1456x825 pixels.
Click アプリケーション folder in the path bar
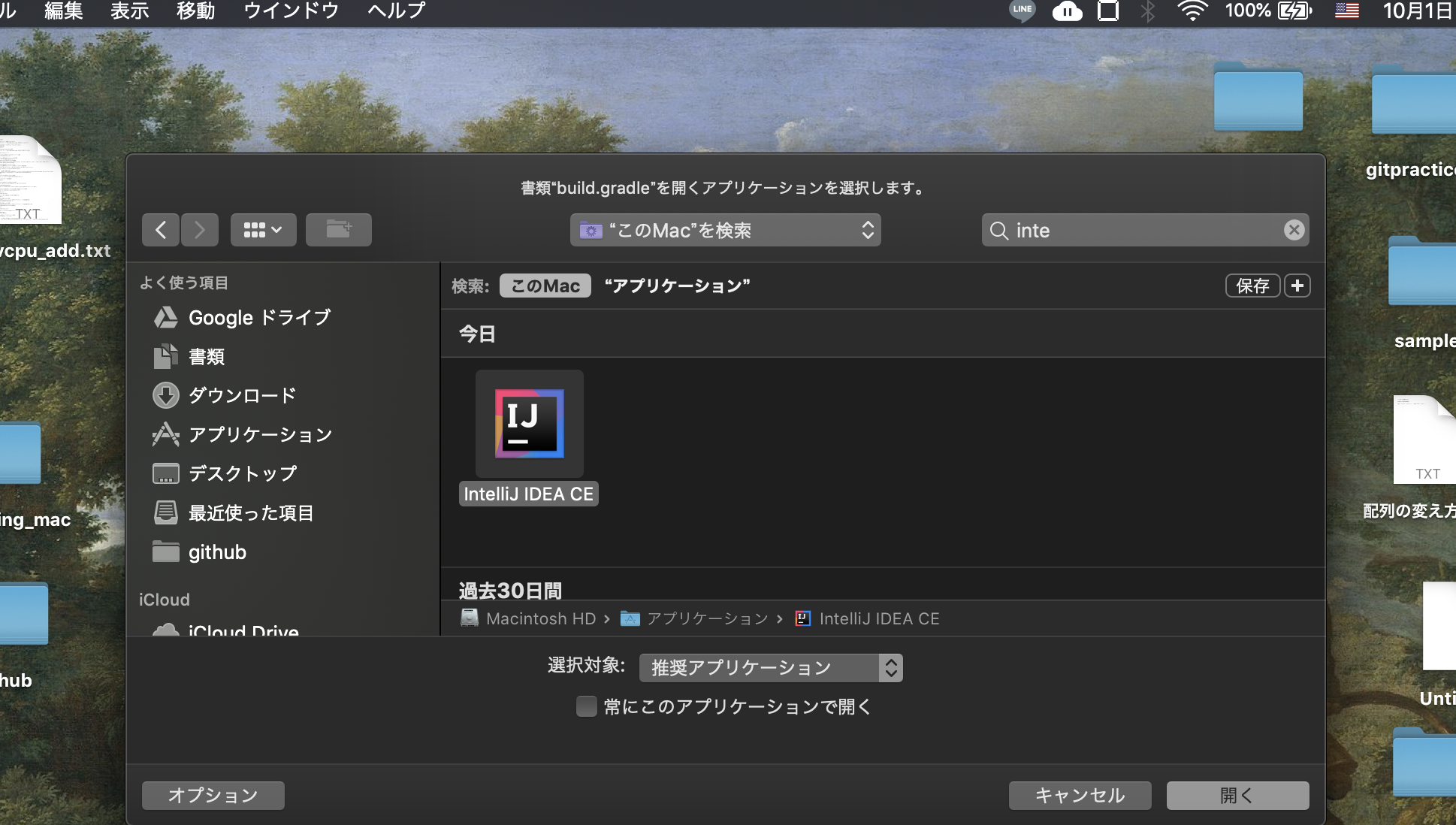pyautogui.click(x=694, y=618)
